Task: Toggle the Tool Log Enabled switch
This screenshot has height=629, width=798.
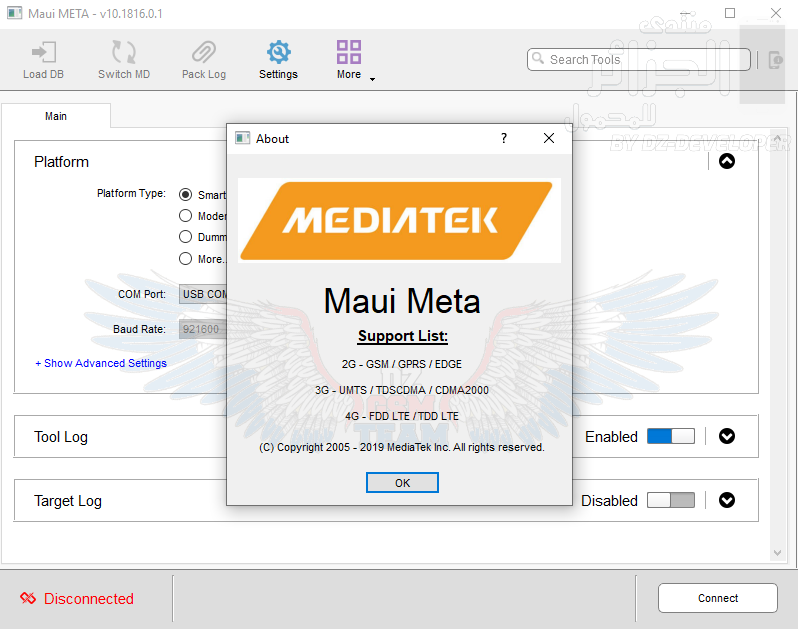Action: [671, 436]
